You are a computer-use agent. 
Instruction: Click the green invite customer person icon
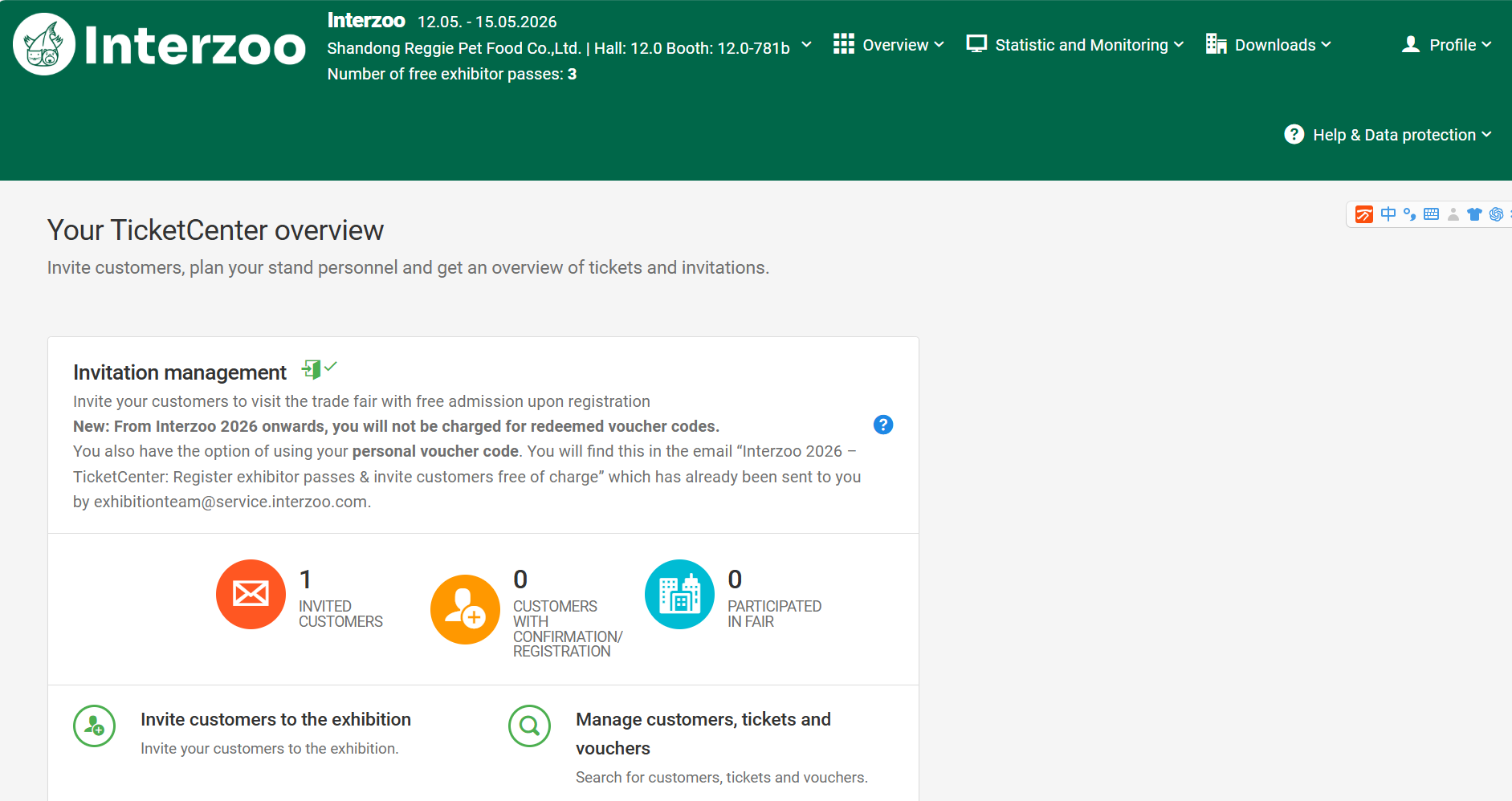pos(95,726)
